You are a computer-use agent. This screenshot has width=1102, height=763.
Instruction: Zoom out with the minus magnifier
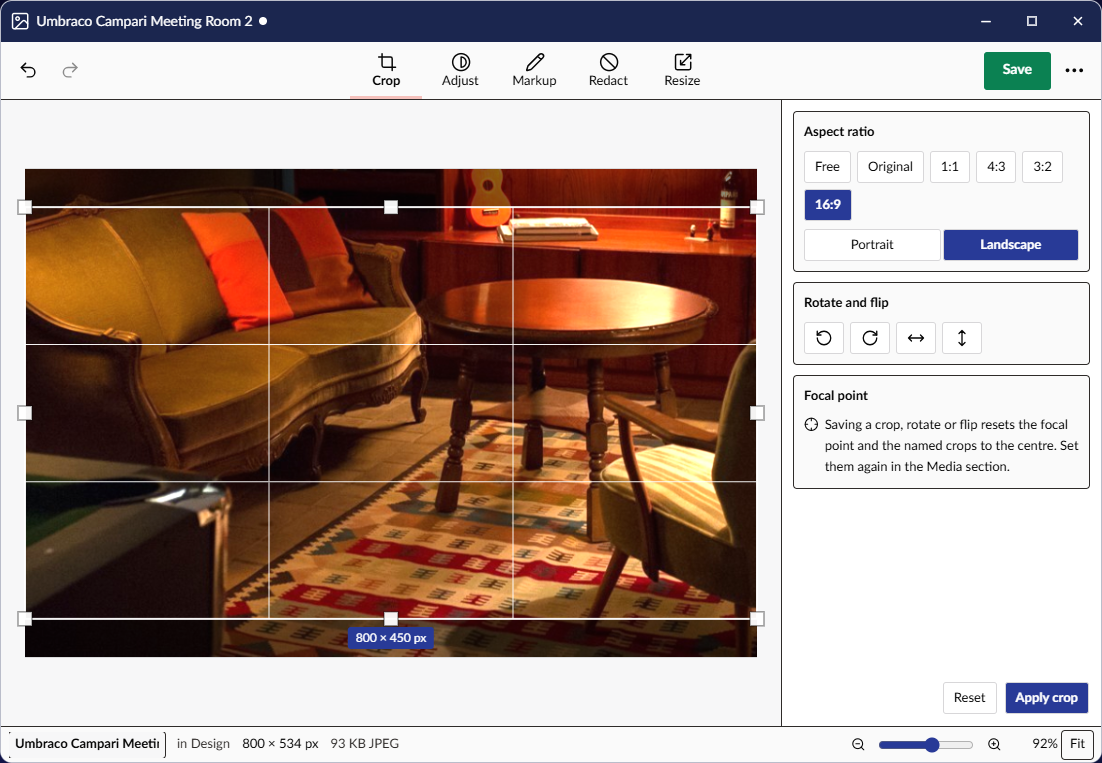(858, 744)
